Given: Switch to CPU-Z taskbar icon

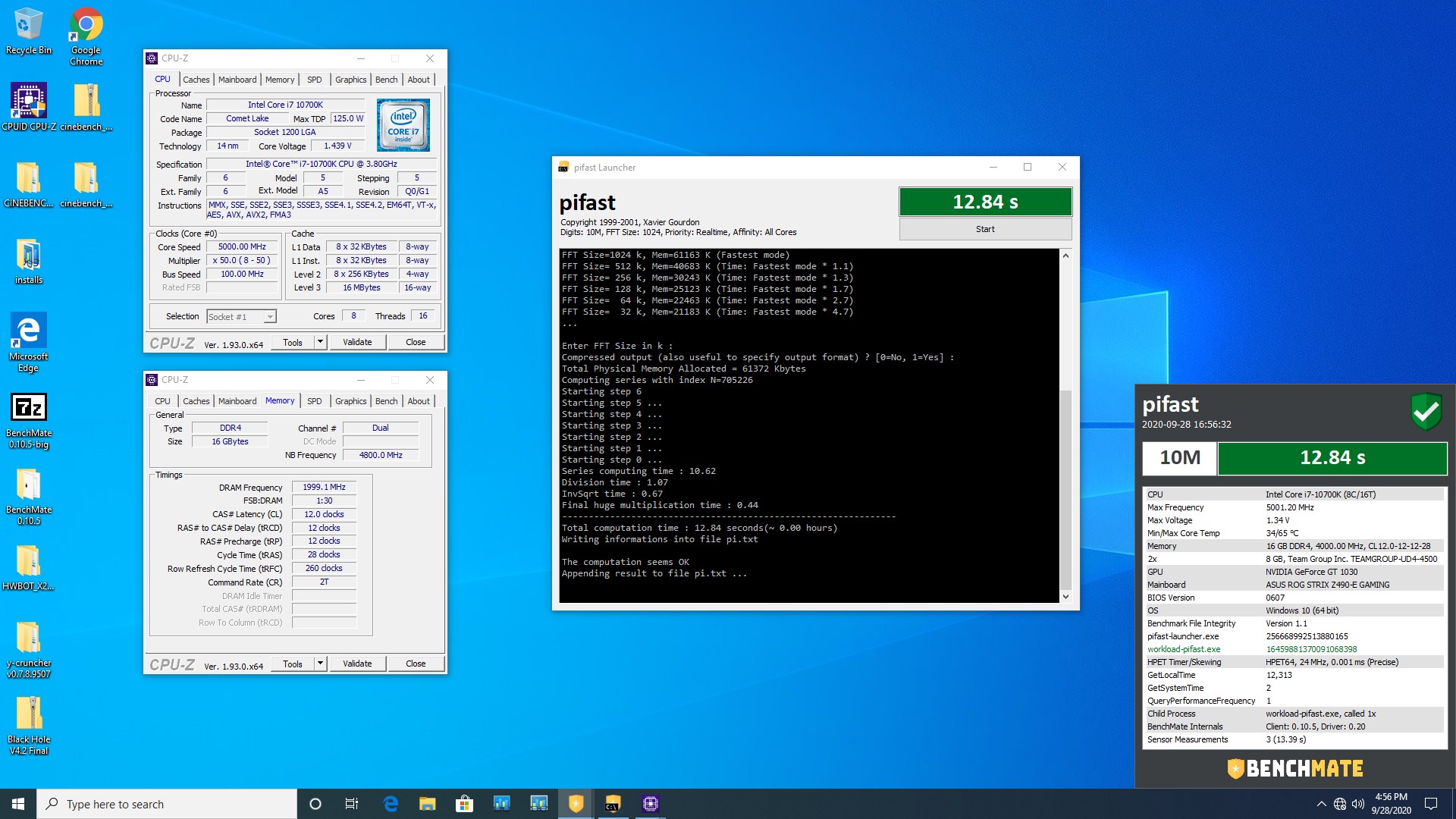Looking at the screenshot, I should (651, 804).
